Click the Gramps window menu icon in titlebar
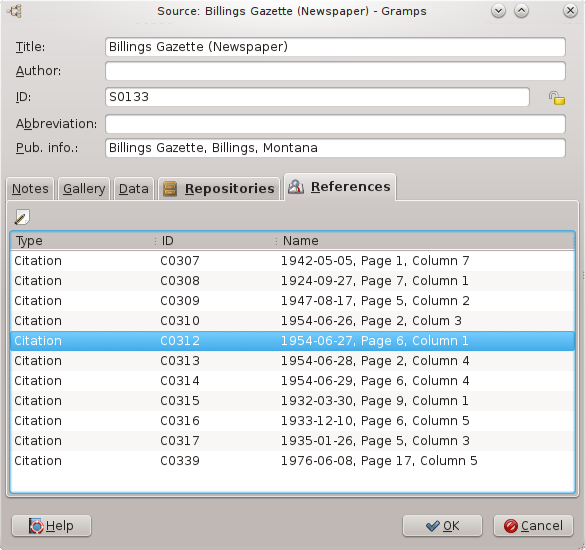The image size is (585, 550). tap(14, 11)
